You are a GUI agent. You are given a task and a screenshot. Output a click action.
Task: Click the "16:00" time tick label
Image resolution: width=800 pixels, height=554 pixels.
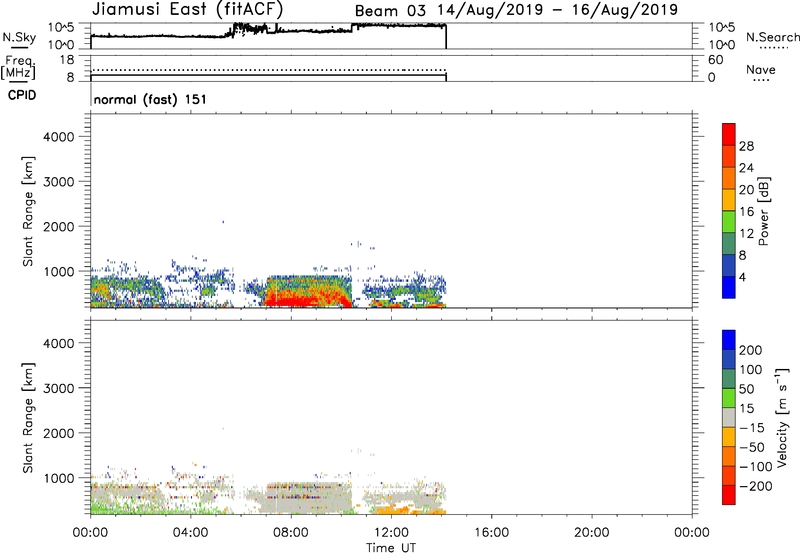(491, 533)
